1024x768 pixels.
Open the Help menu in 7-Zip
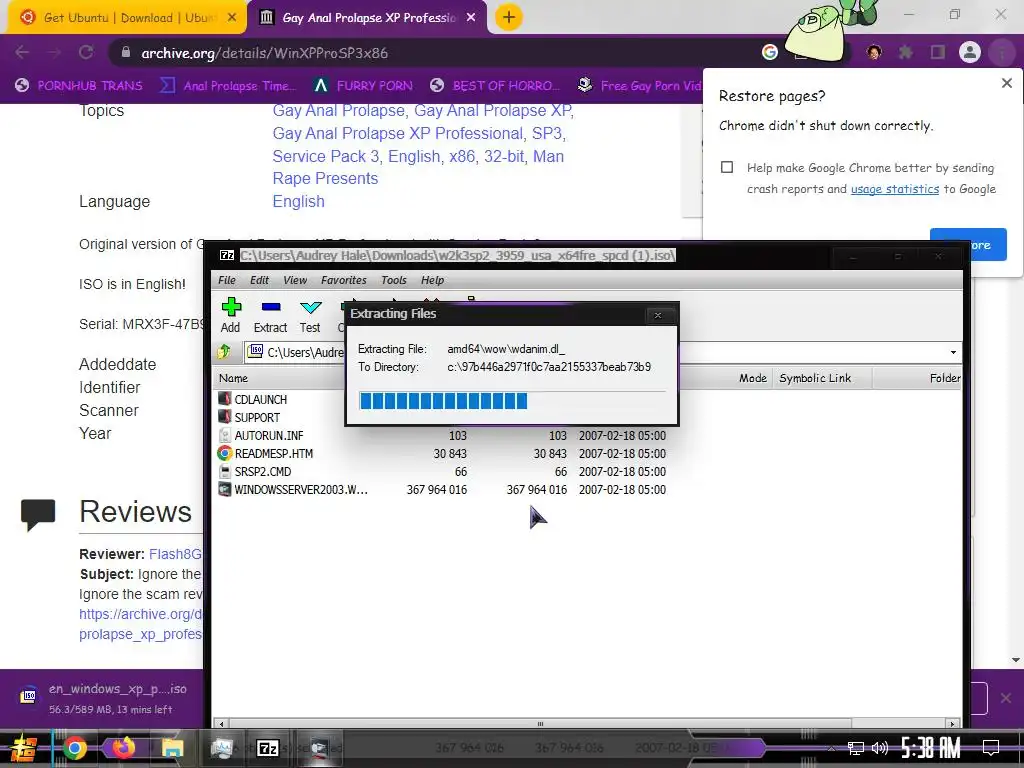pyautogui.click(x=432, y=280)
